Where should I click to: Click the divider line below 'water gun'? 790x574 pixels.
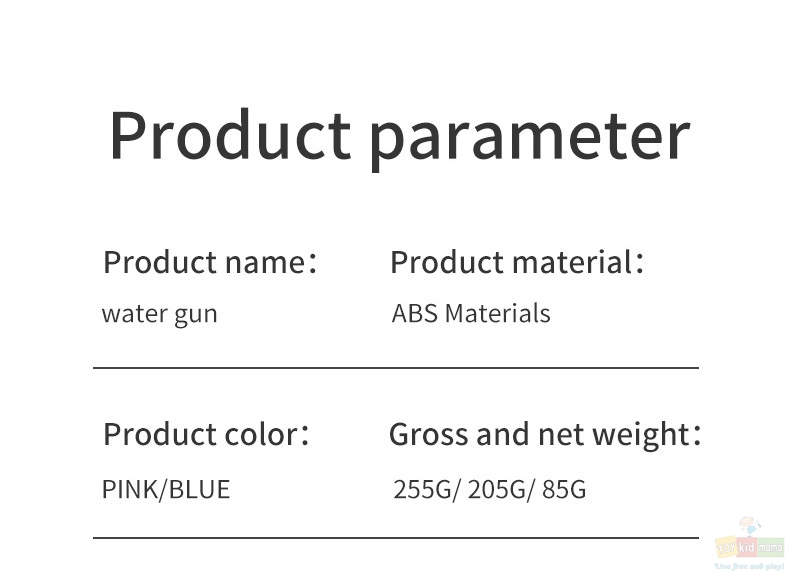[x=396, y=368]
